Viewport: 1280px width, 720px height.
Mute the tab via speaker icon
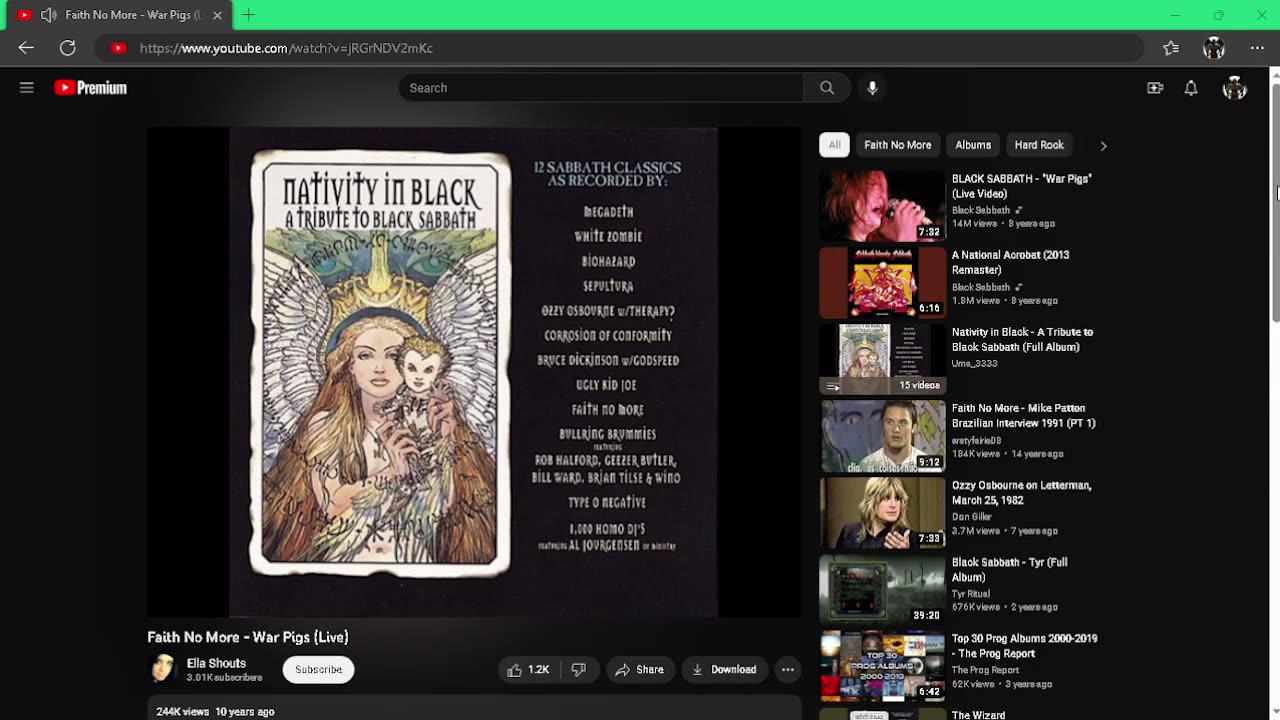48,15
